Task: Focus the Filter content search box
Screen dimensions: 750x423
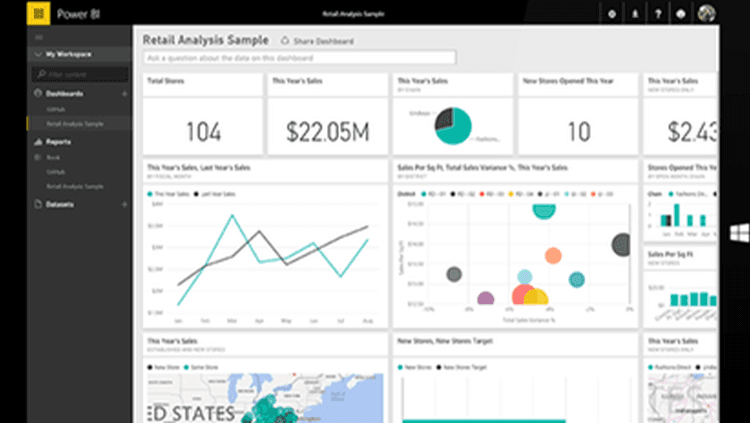Action: (80, 74)
